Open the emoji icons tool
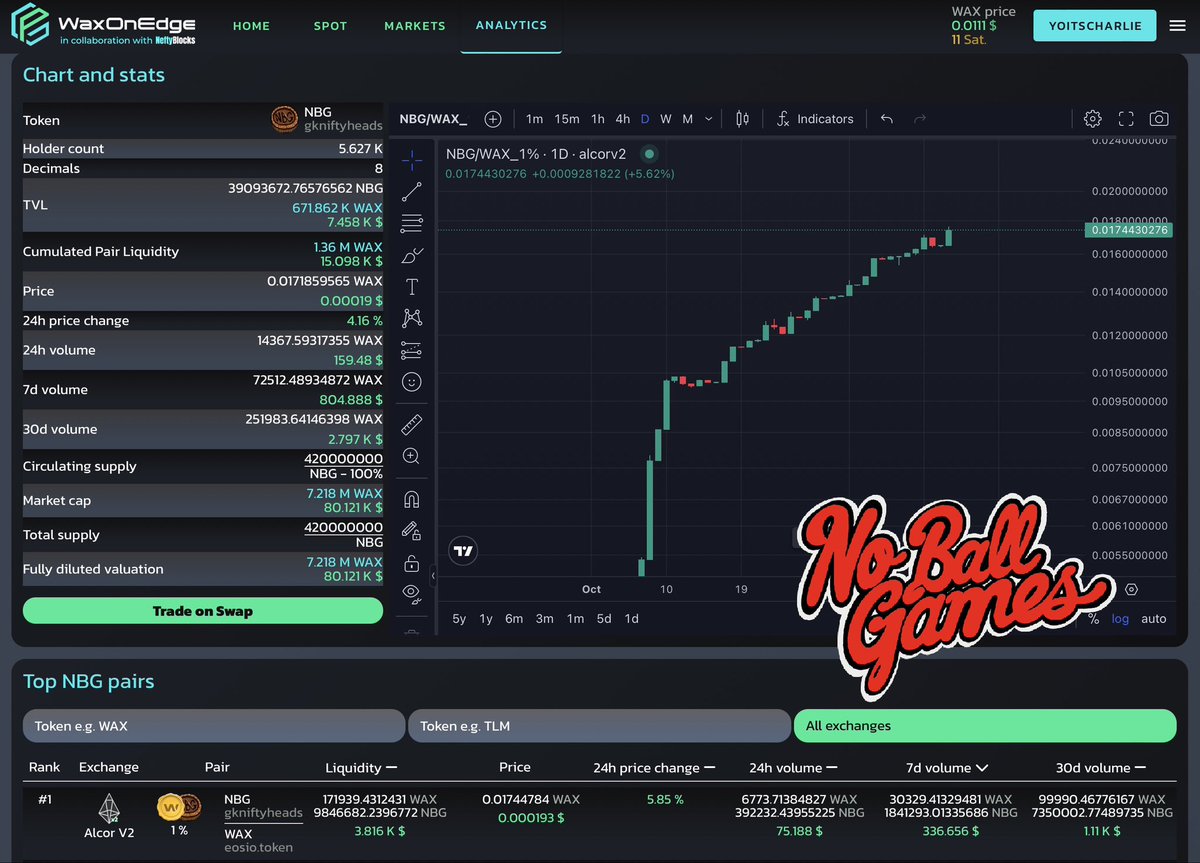This screenshot has height=863, width=1200. 411,382
